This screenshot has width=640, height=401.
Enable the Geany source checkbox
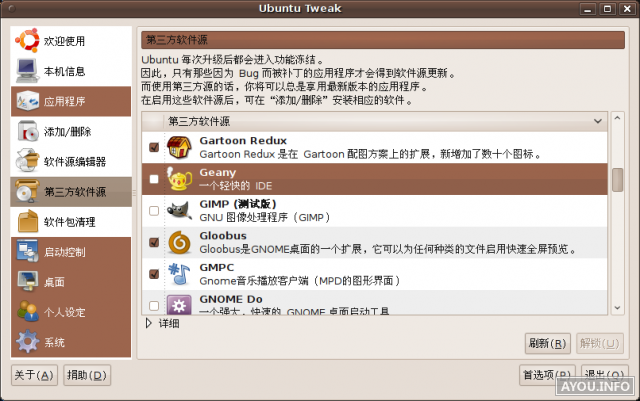tap(154, 179)
